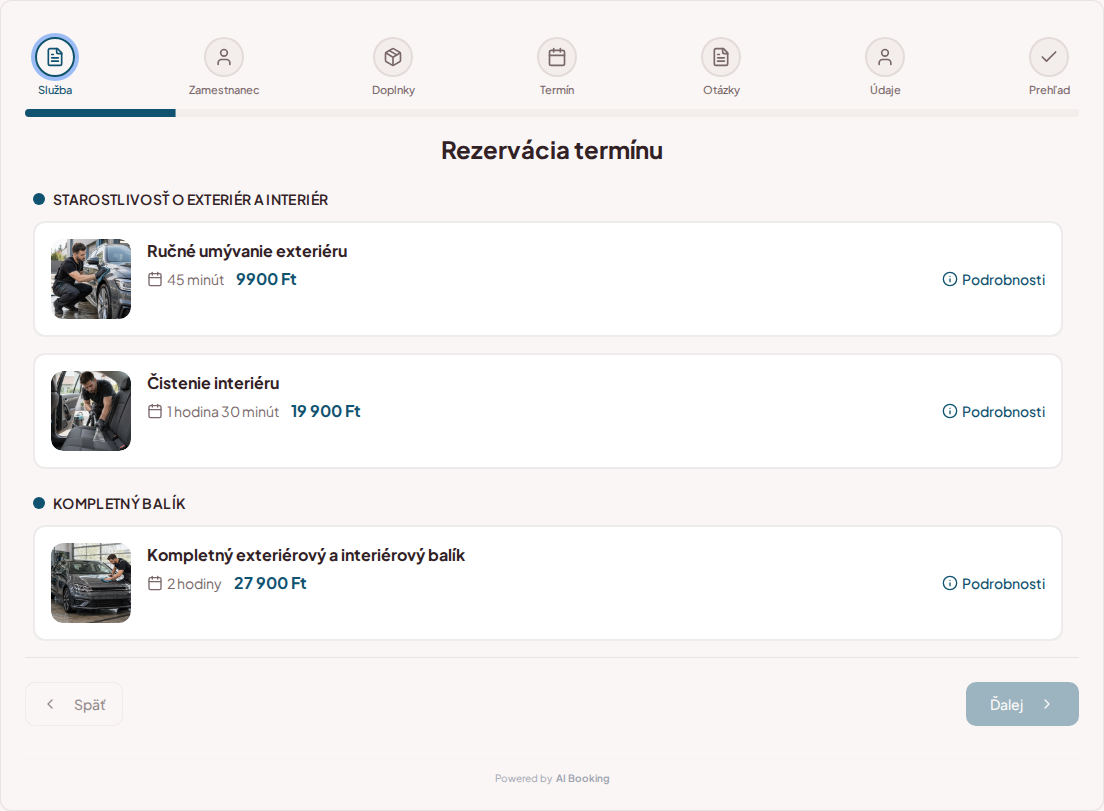The image size is (1104, 811).
Task: Switch to the Doplnky tab label
Action: [393, 90]
